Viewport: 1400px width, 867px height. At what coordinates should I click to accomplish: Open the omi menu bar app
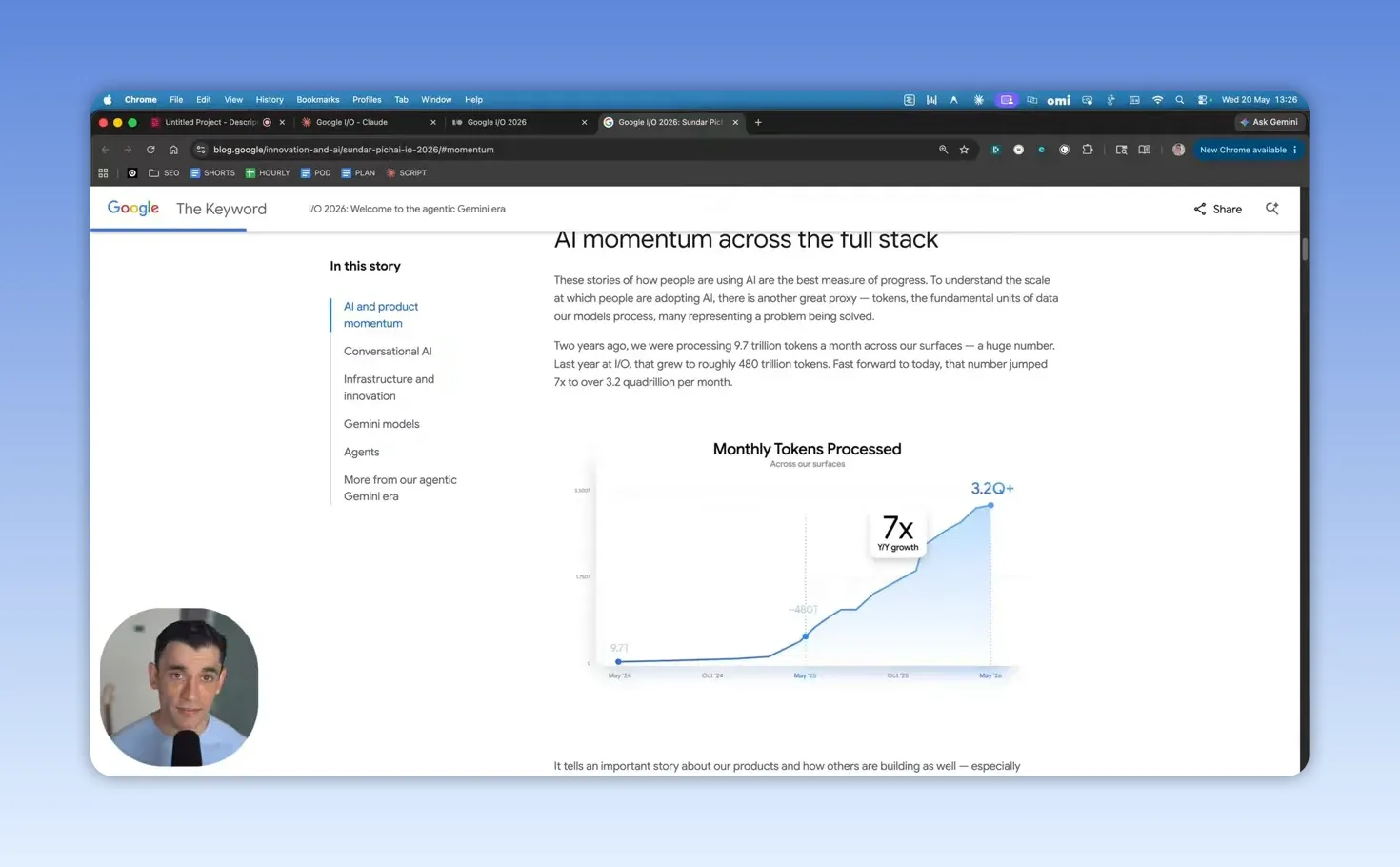[1058, 100]
